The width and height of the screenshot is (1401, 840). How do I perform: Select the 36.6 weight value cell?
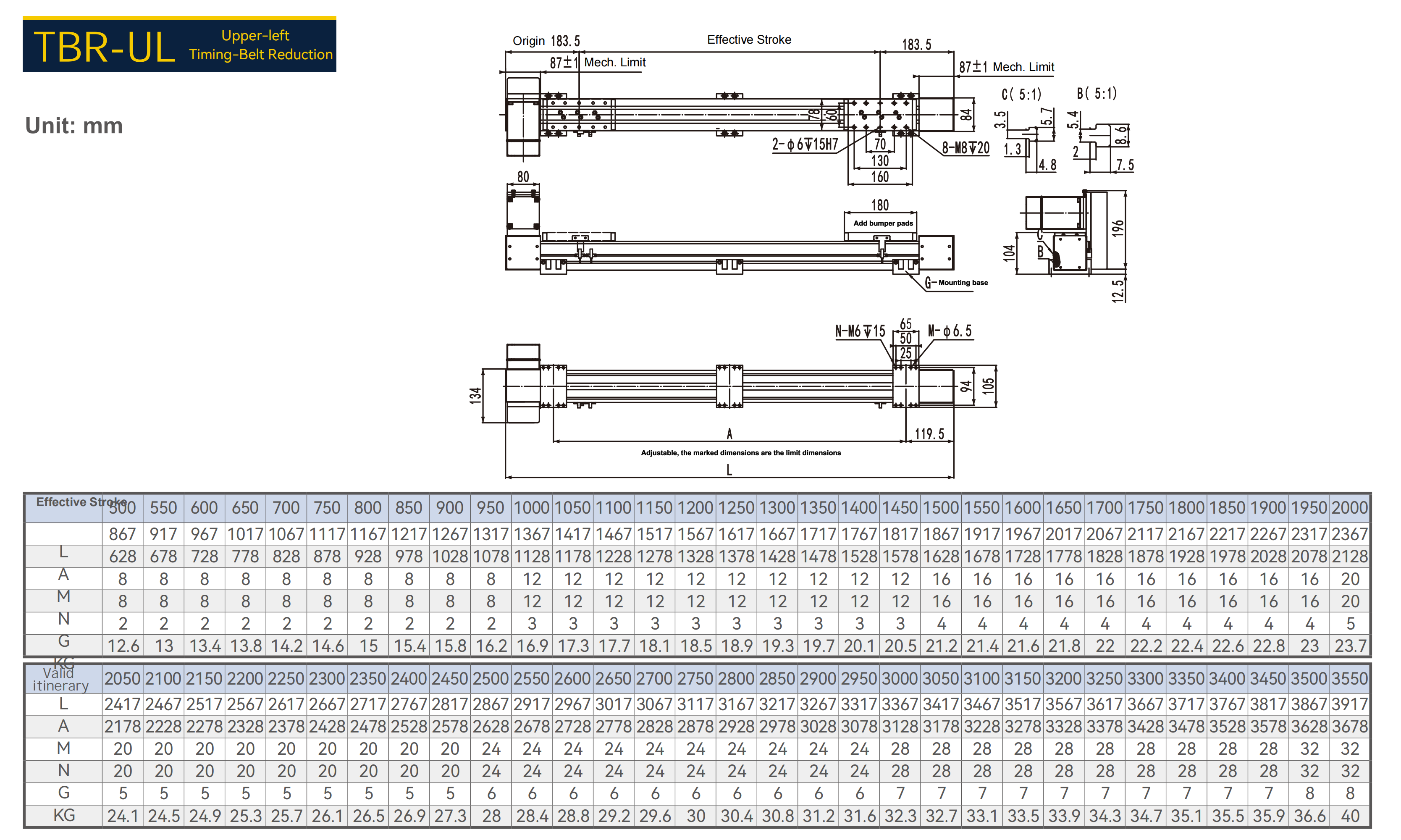pos(1309,816)
